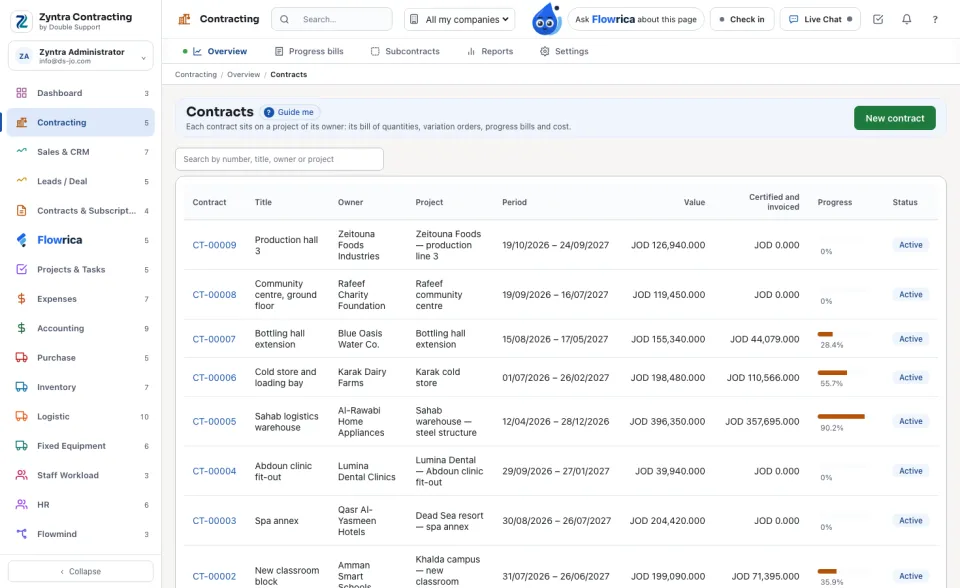Viewport: 960px width, 588px height.
Task: Open the notifications bell icon
Action: tap(906, 19)
